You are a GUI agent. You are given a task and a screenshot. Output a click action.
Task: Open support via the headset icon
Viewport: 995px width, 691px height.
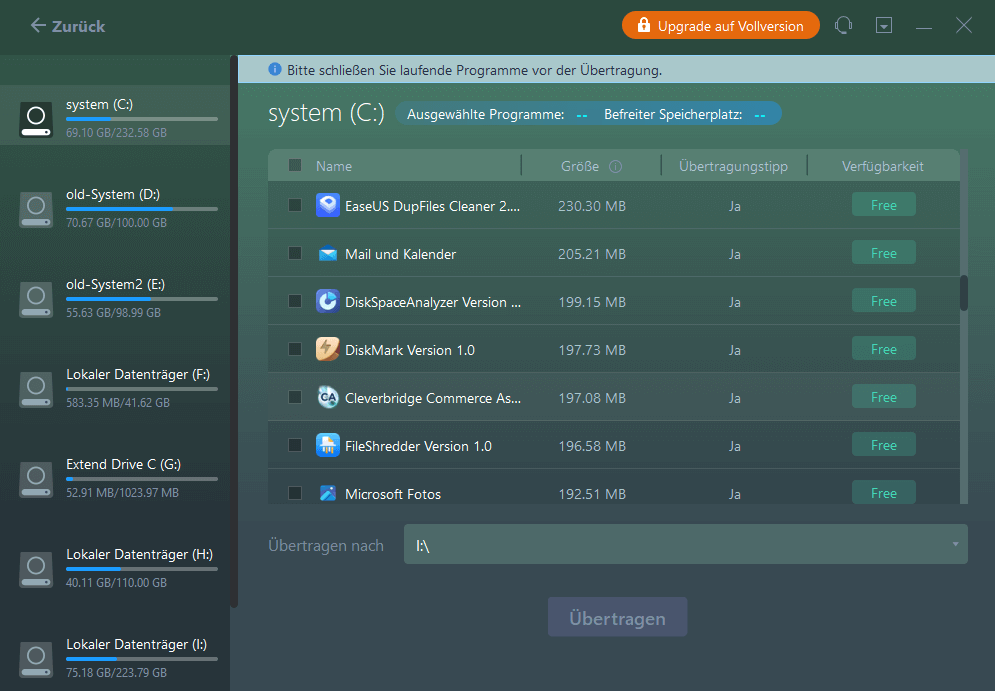[843, 25]
